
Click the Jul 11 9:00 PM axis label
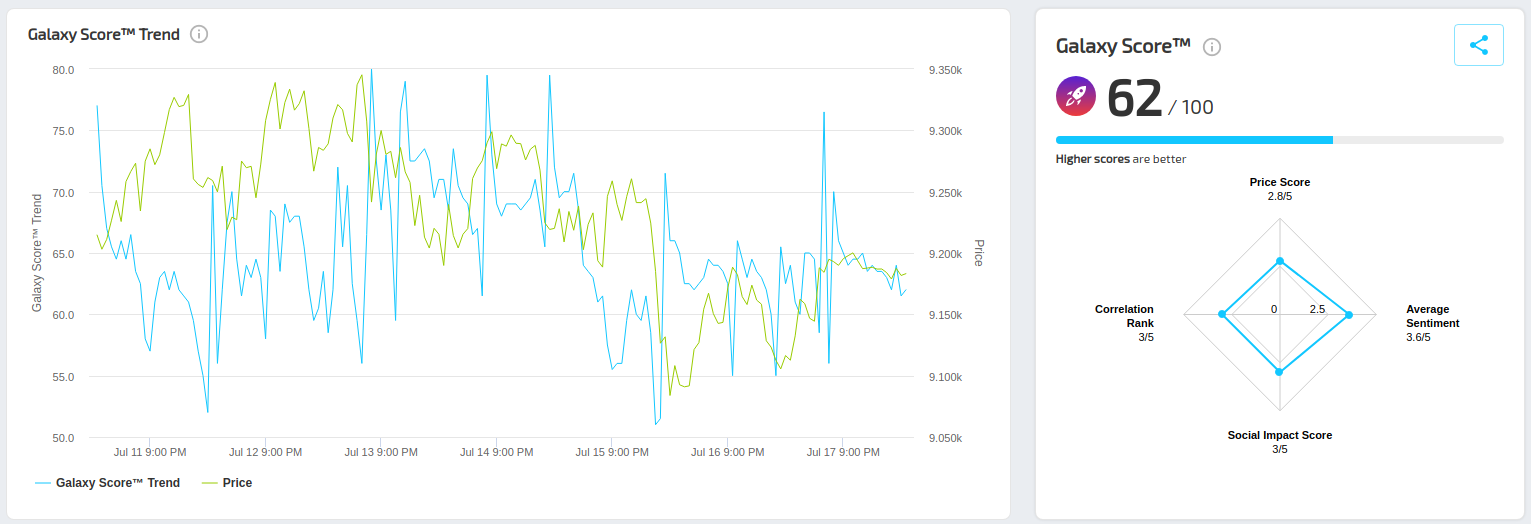tap(150, 452)
